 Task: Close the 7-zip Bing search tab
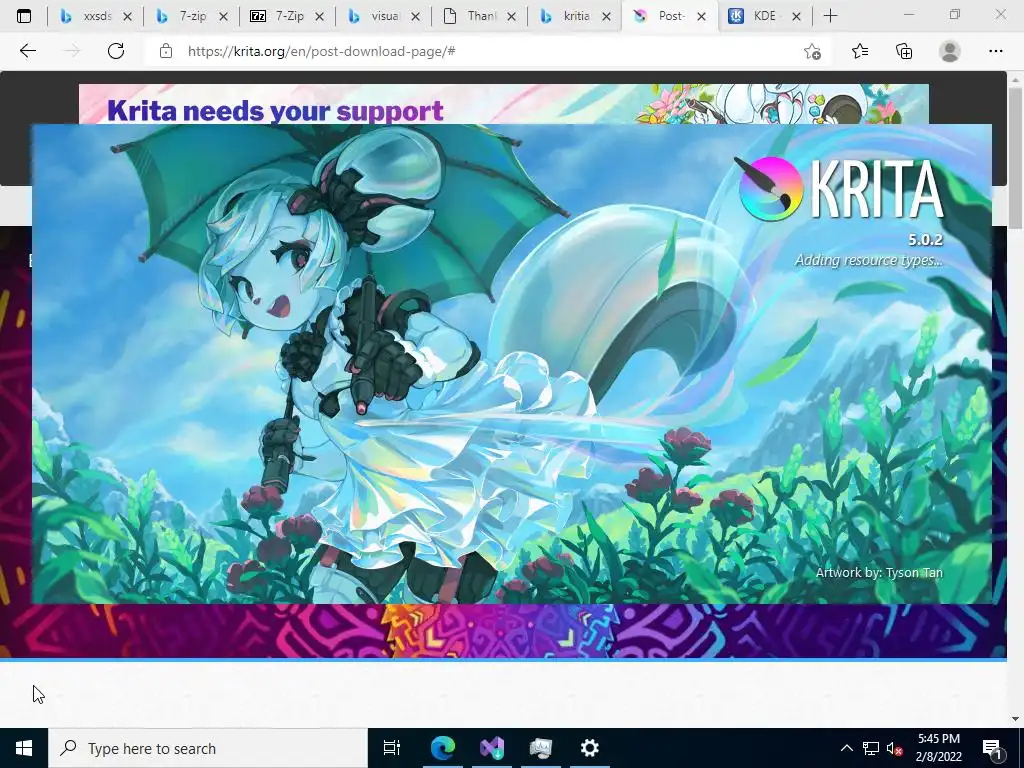(223, 17)
